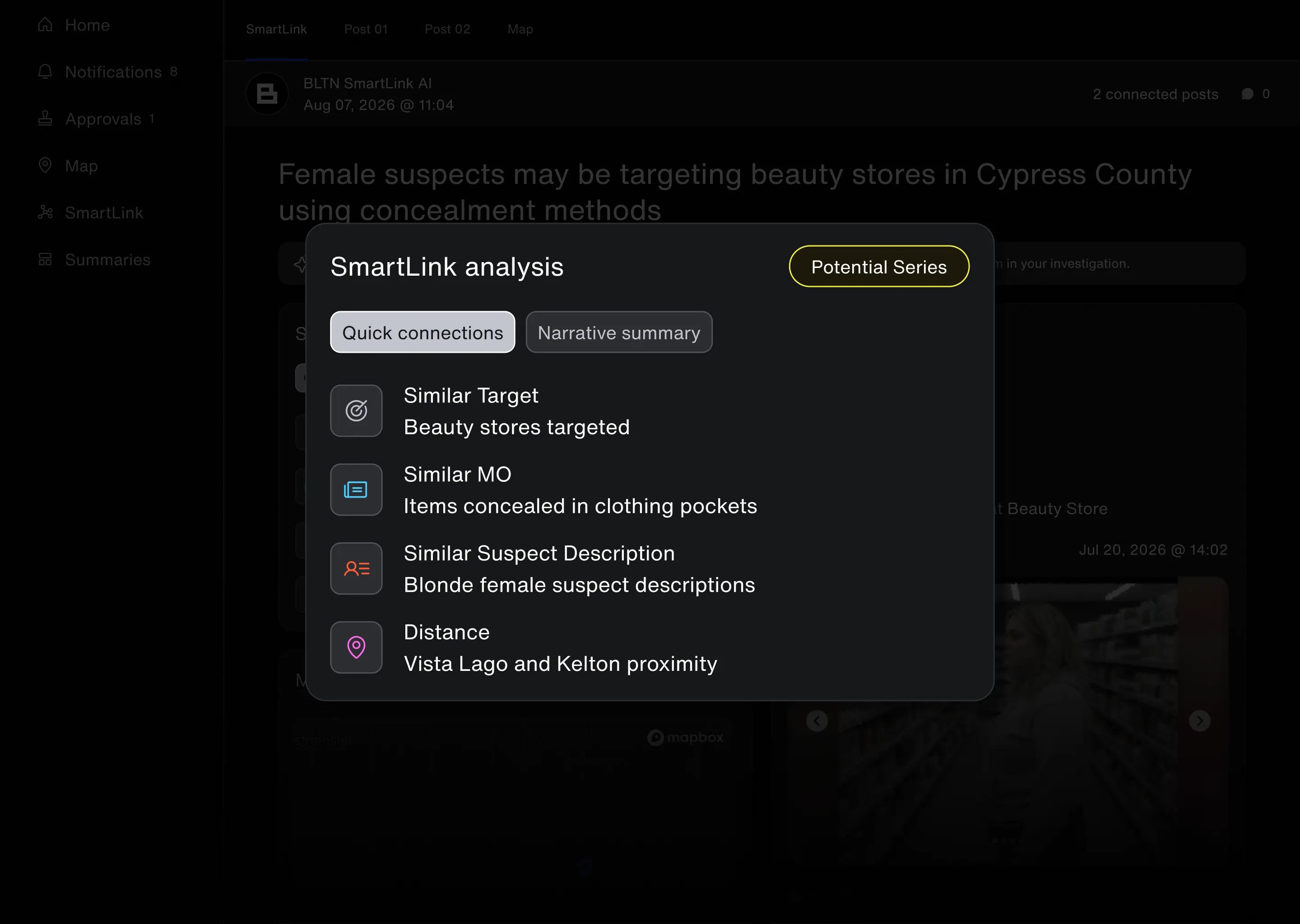Viewport: 1300px width, 924px height.
Task: Click 'Jul 20, 2026 @ 14:02' timestamp
Action: click(1153, 550)
